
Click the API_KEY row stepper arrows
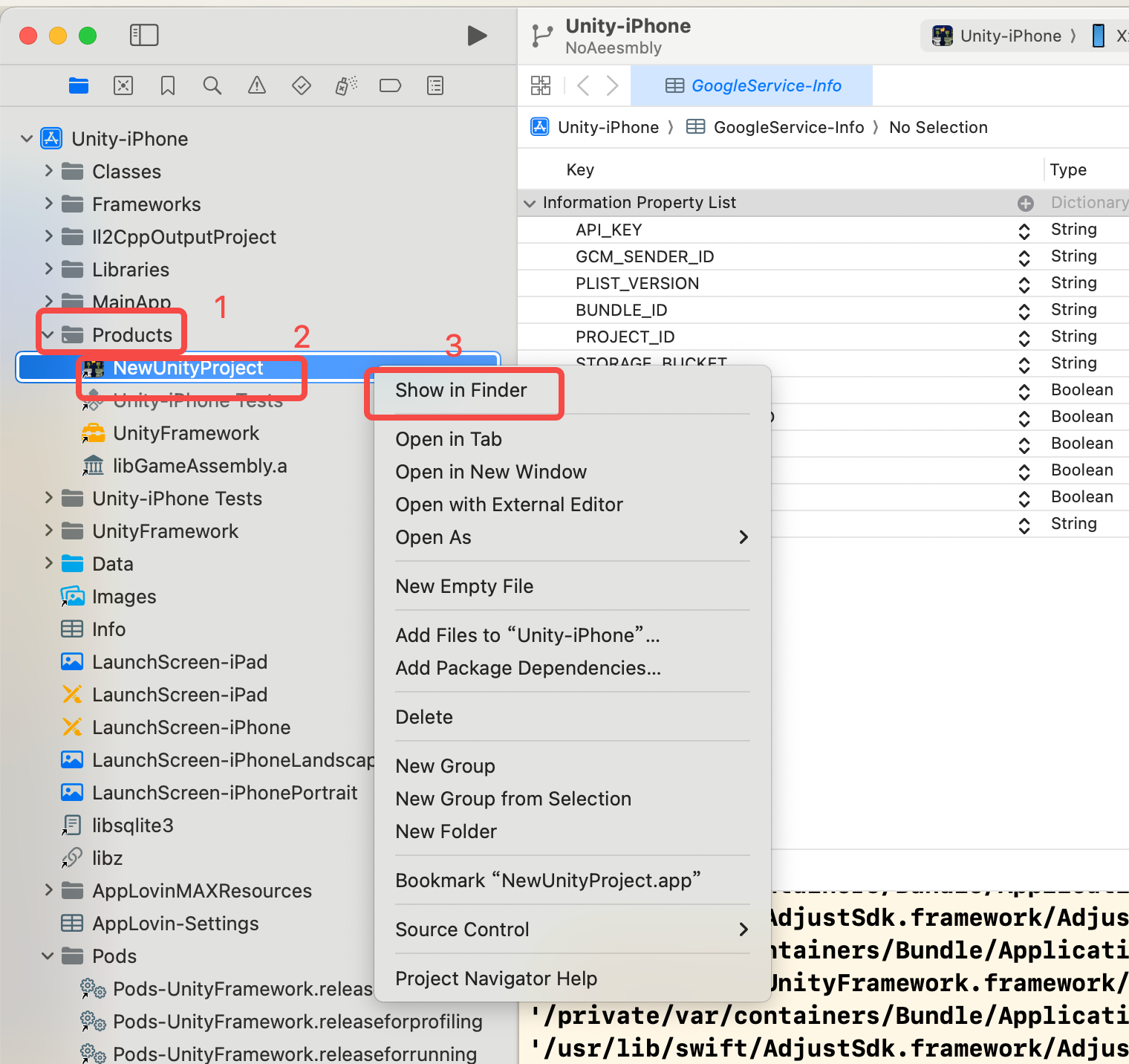[x=1024, y=230]
